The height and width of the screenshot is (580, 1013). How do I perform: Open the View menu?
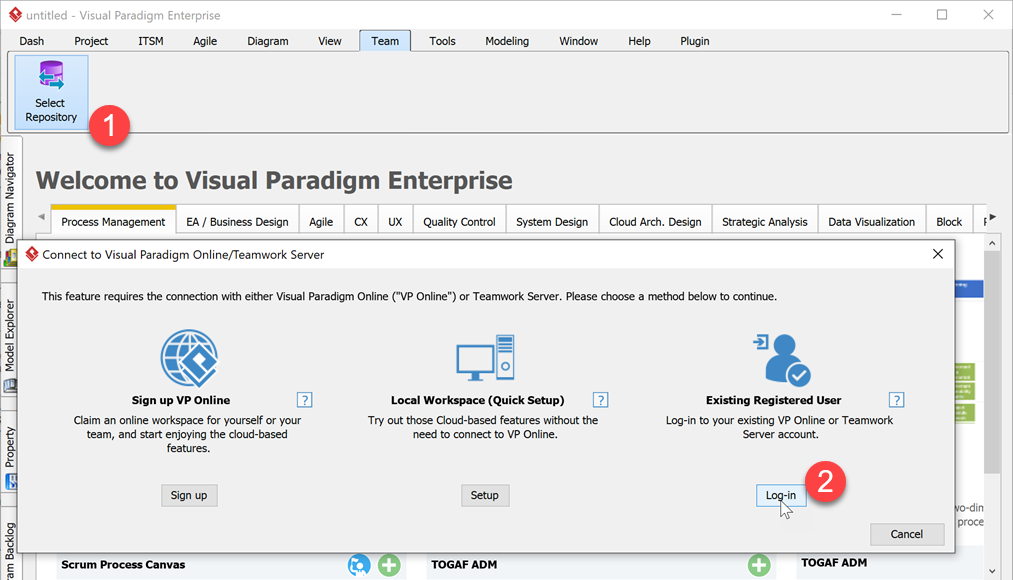(329, 41)
